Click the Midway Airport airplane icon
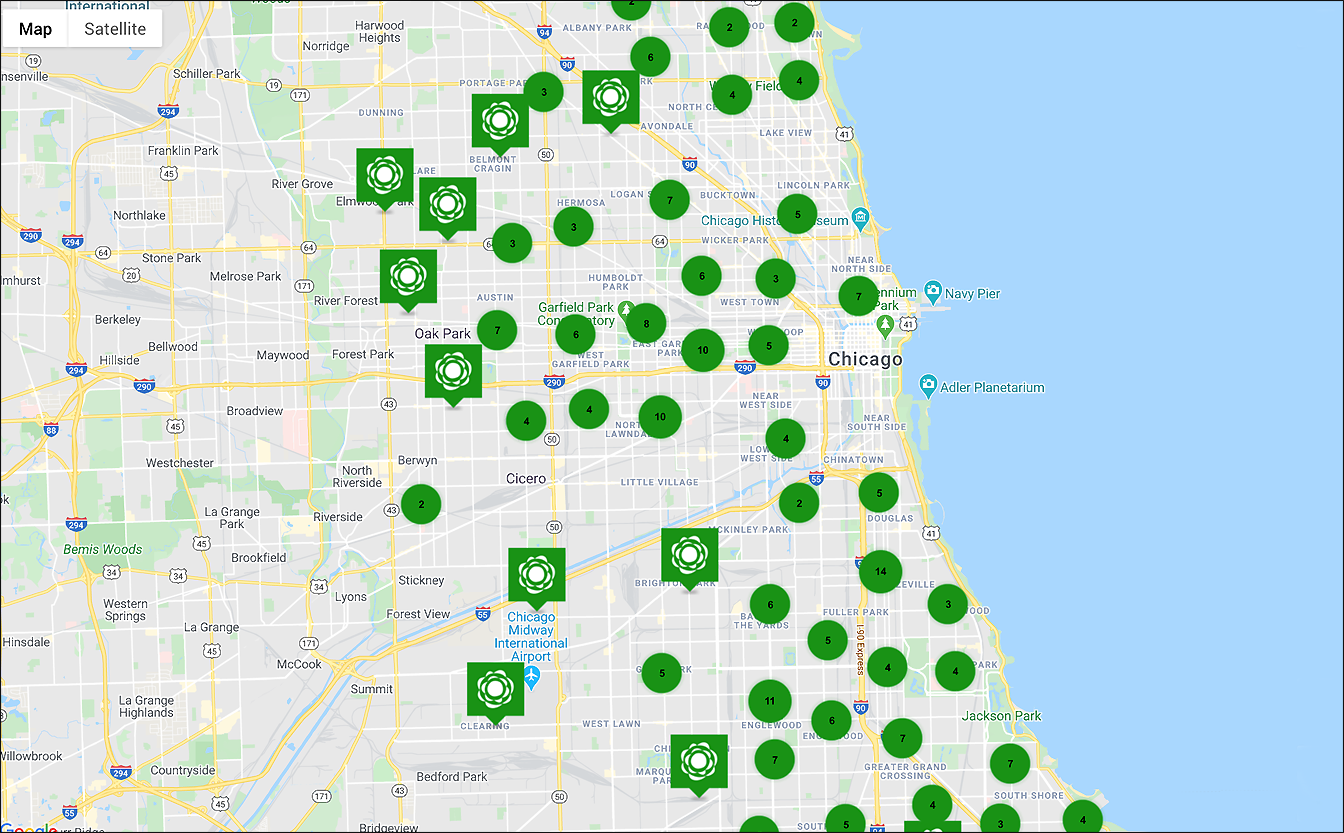Viewport: 1344px width, 833px height. click(531, 678)
